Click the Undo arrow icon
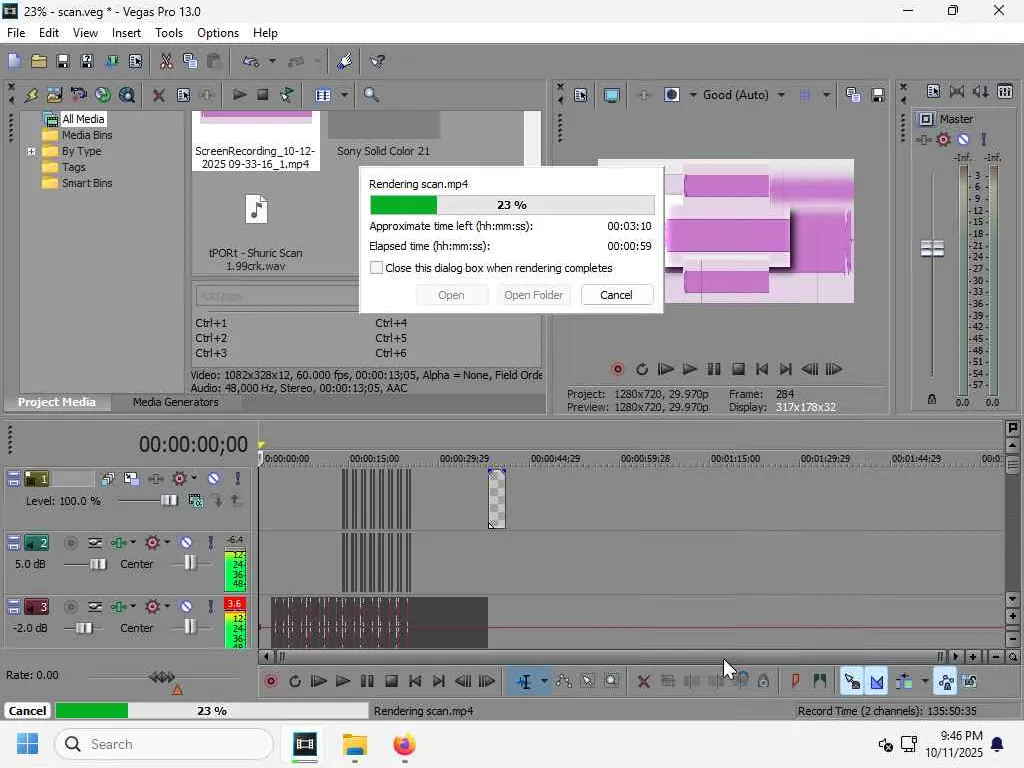The width and height of the screenshot is (1024, 768). click(251, 61)
